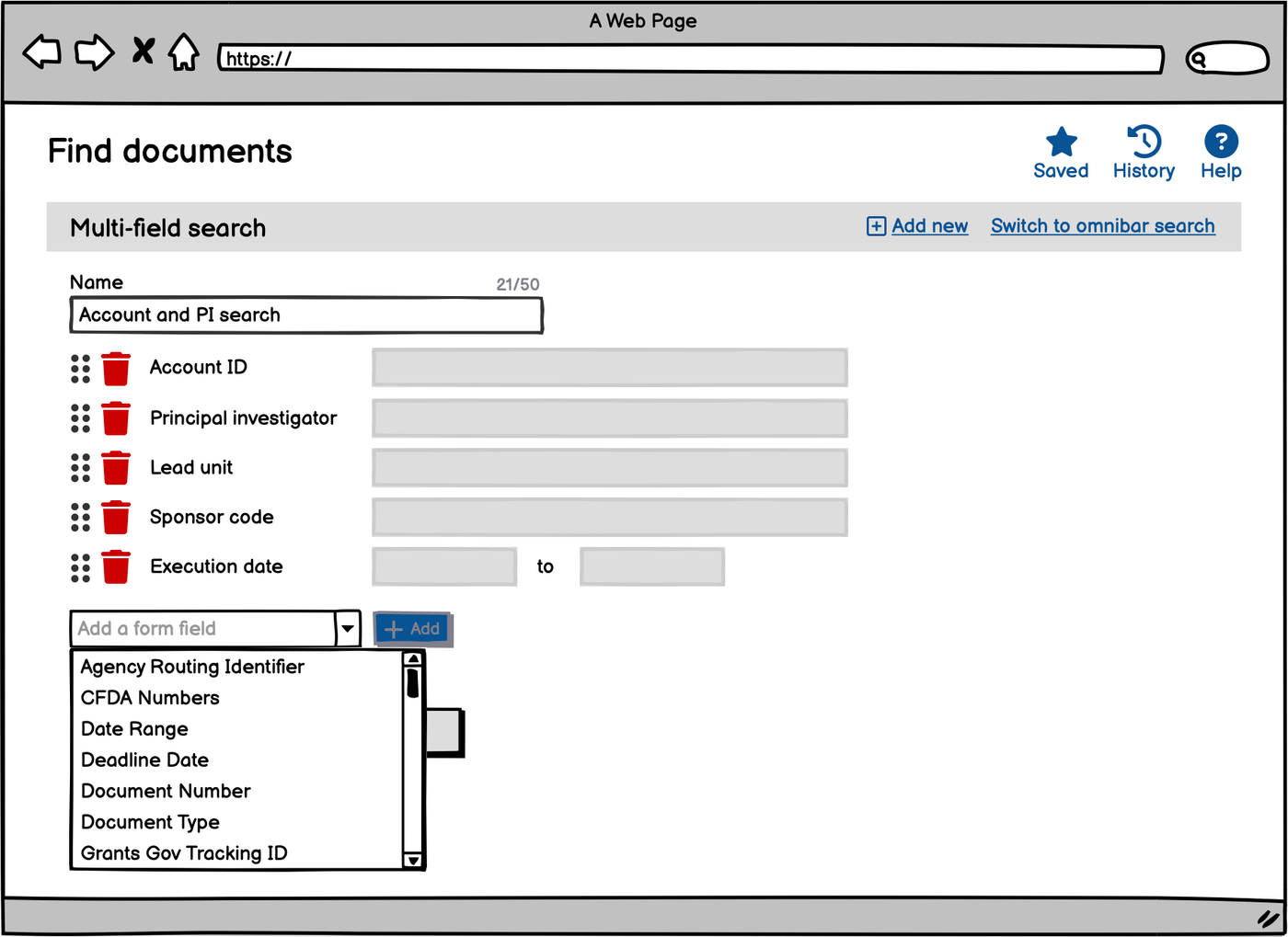
Task: Delete the Principal investigator field row
Action: 116,418
